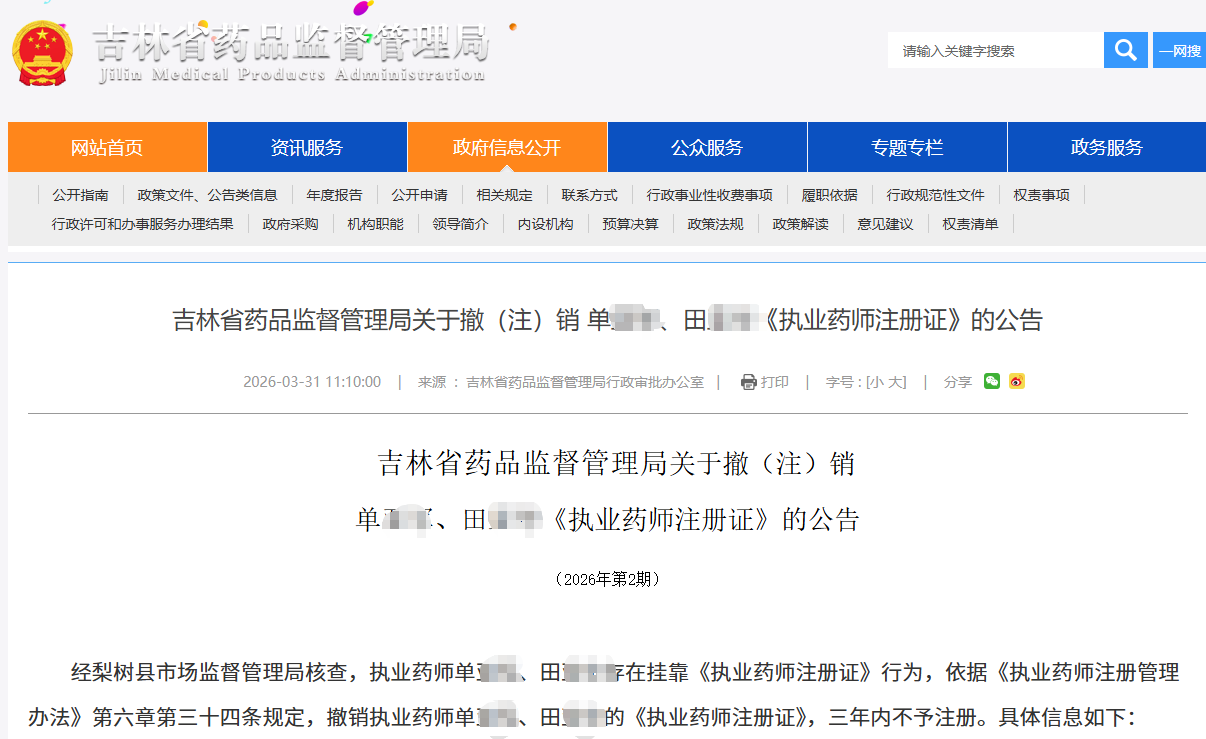Select the 政府信息公开 navigation tab
The height and width of the screenshot is (739, 1206).
tap(507, 147)
